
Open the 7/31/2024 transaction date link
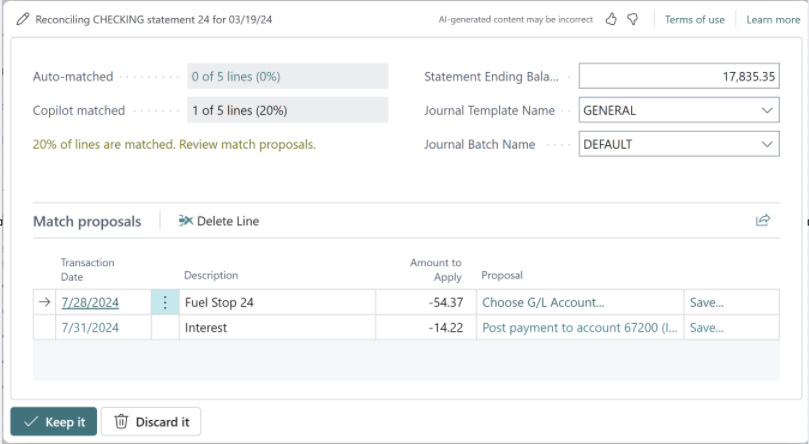(90, 327)
